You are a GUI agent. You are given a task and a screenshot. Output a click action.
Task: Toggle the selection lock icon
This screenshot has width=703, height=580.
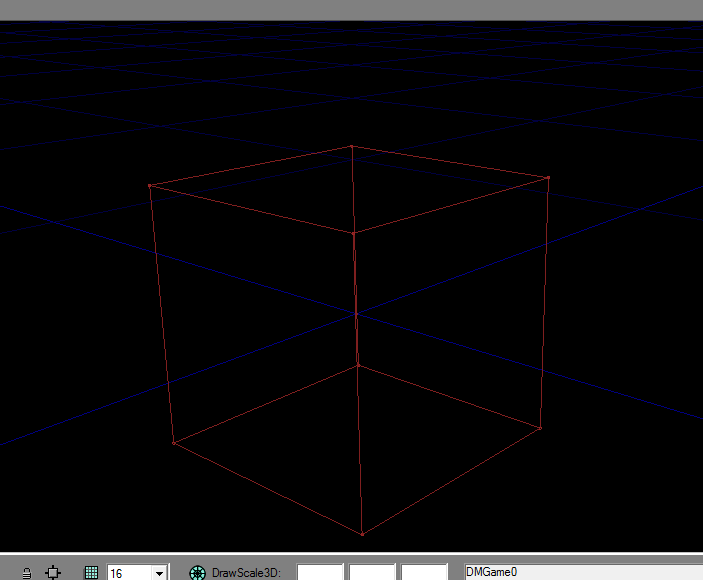click(x=27, y=573)
